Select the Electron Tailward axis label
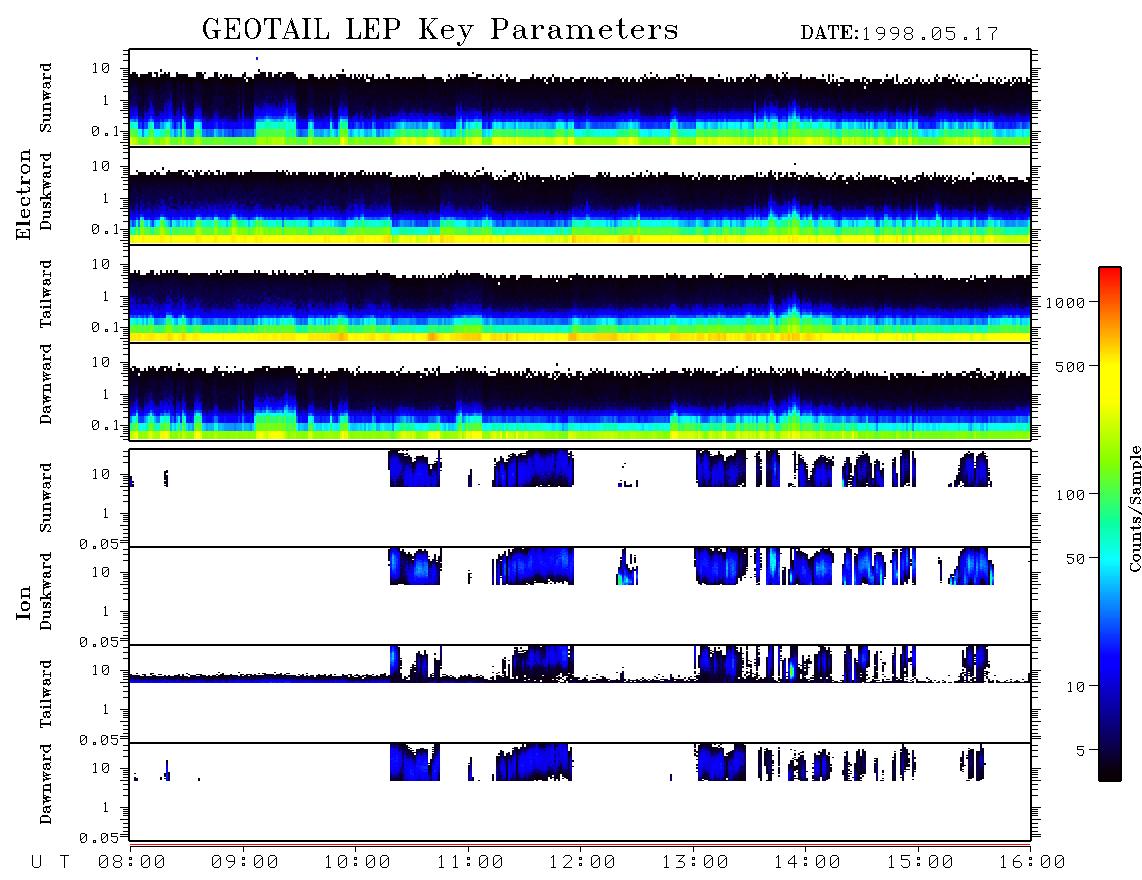 pyautogui.click(x=45, y=294)
